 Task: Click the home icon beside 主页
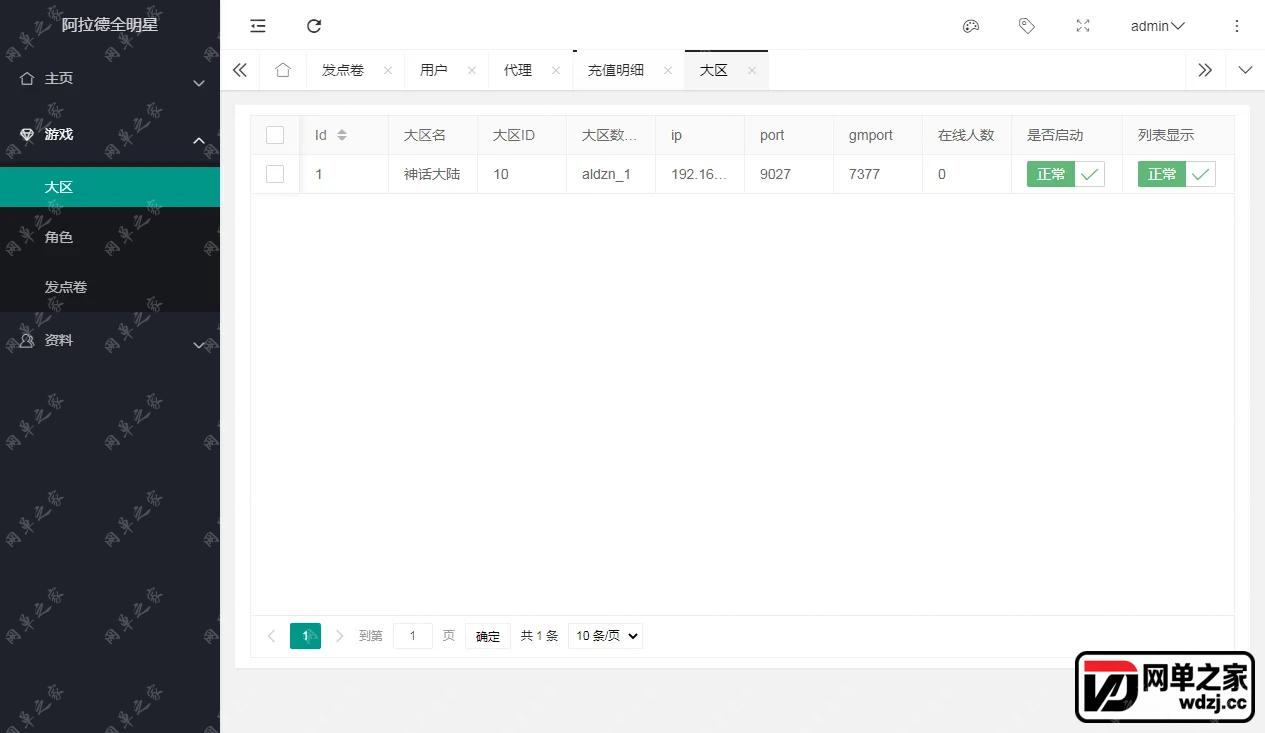click(x=27, y=78)
